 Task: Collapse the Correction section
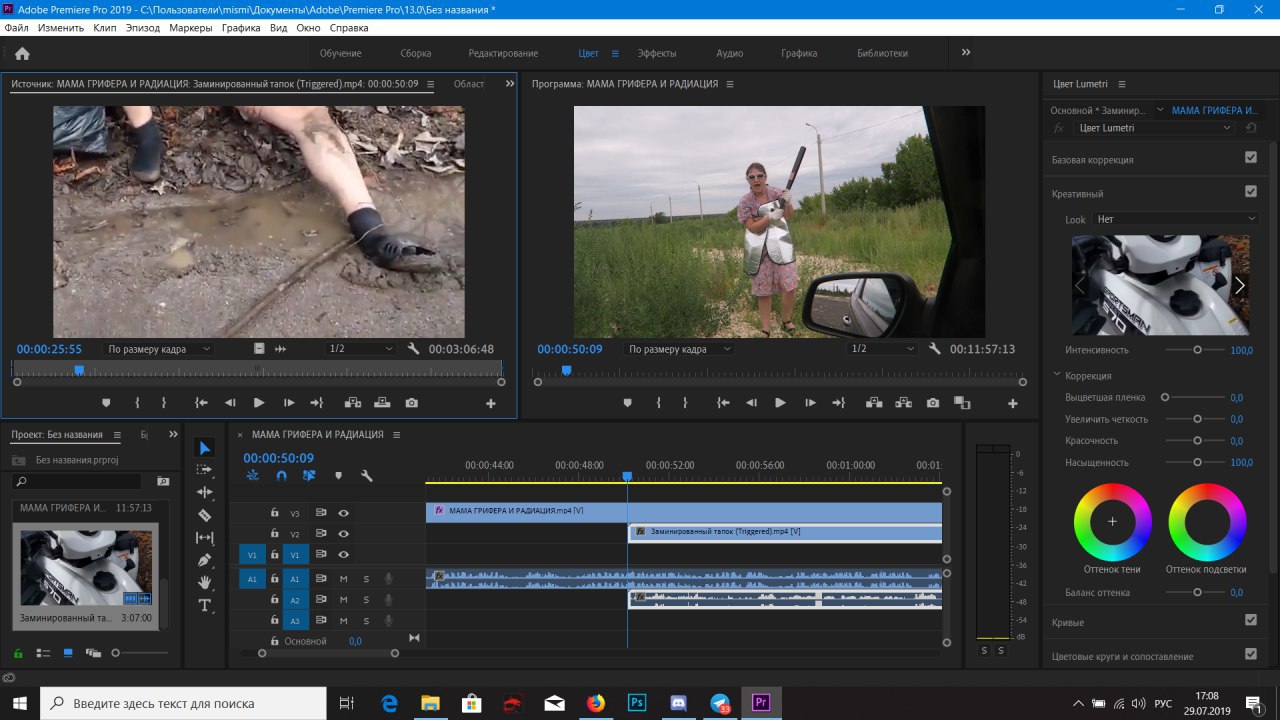pos(1058,375)
